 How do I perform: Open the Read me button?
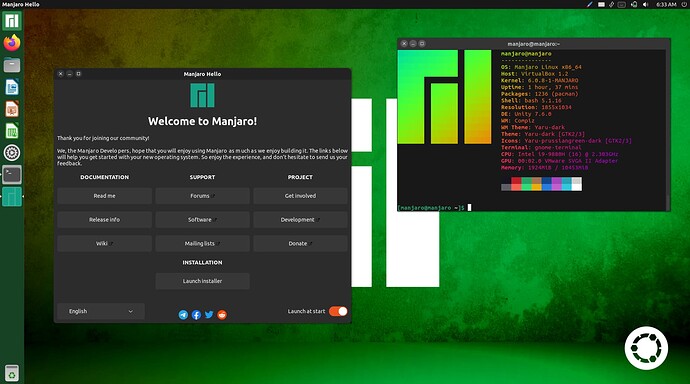pyautogui.click(x=104, y=196)
